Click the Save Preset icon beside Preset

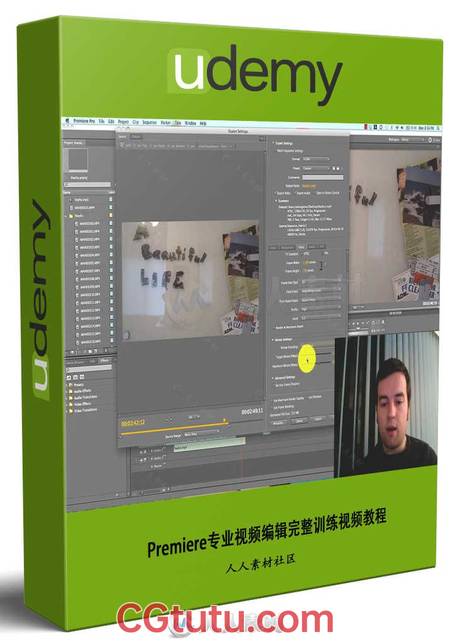tap(334, 168)
